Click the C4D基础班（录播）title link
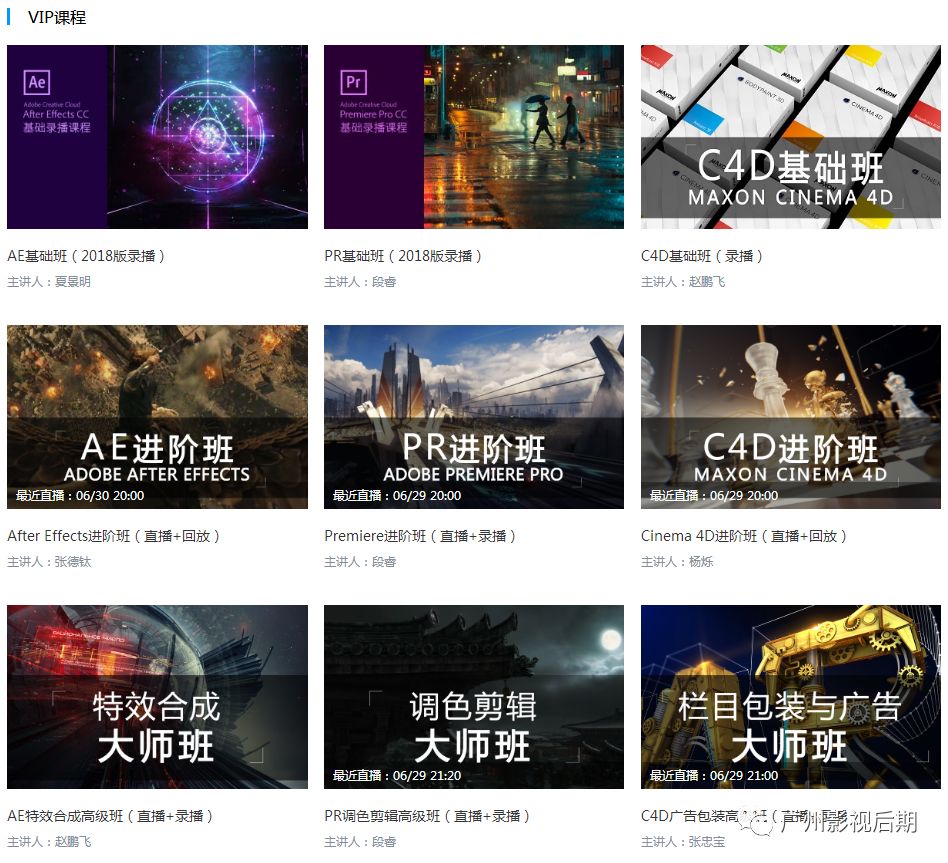The width and height of the screenshot is (948, 863). [702, 256]
